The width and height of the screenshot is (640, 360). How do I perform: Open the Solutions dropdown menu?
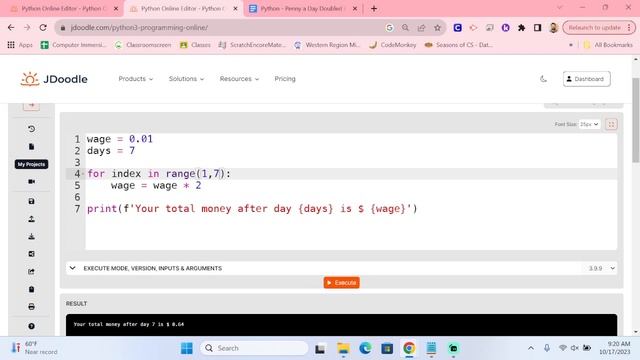pos(186,79)
